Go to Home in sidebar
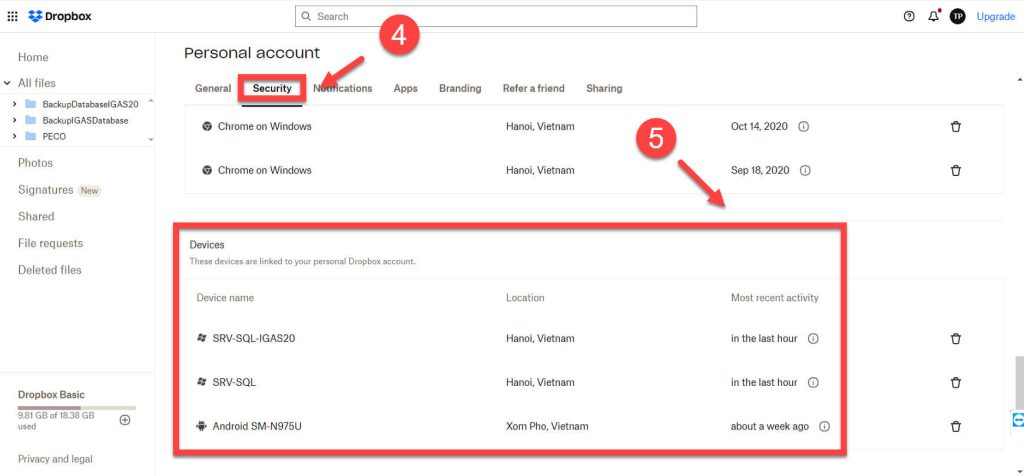This screenshot has width=1024, height=476. pyautogui.click(x=33, y=57)
